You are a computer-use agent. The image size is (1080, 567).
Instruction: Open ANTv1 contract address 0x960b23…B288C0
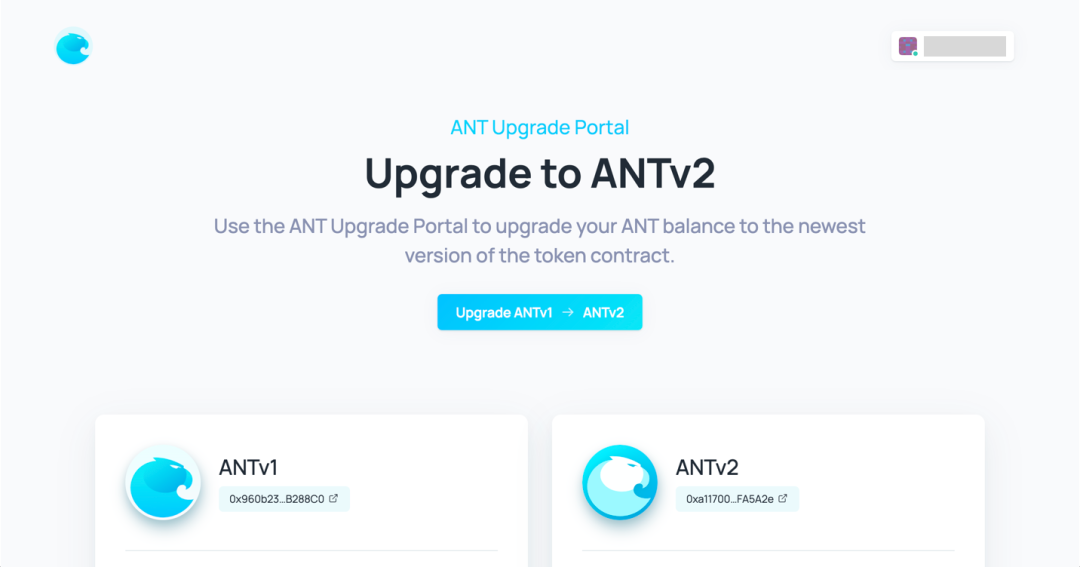pyautogui.click(x=284, y=499)
